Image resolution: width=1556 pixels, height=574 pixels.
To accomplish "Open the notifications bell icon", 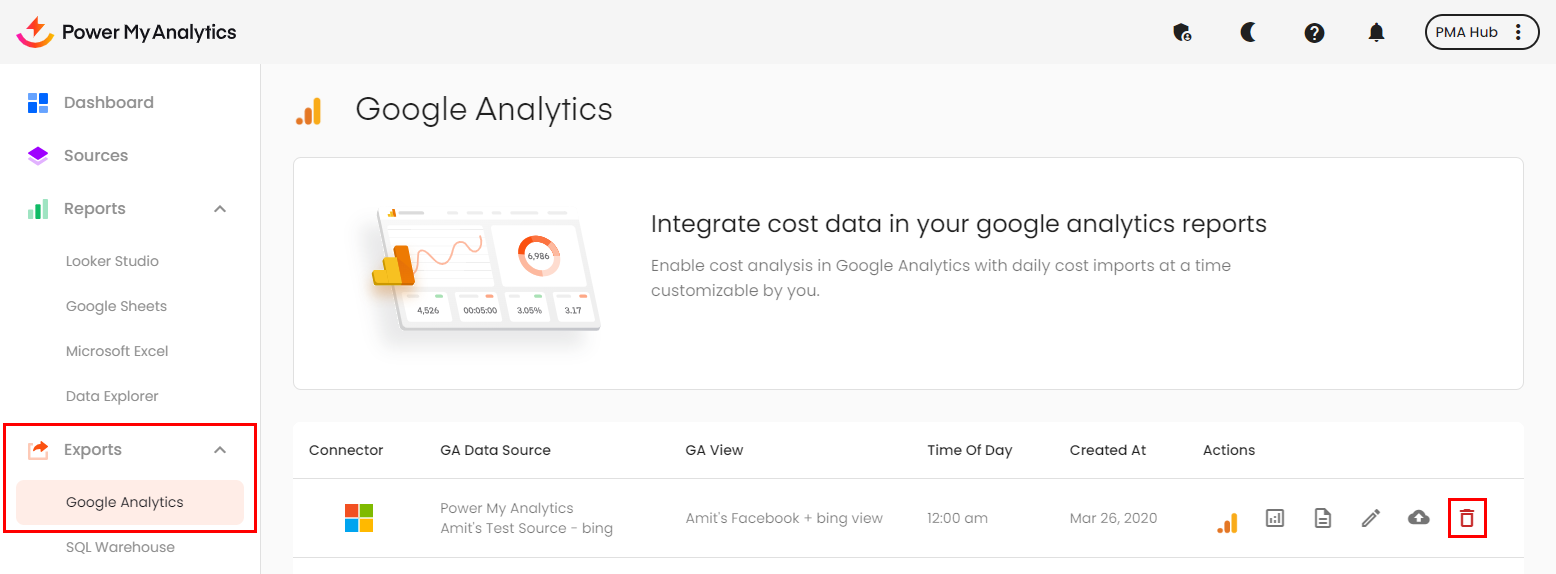I will coord(1376,33).
